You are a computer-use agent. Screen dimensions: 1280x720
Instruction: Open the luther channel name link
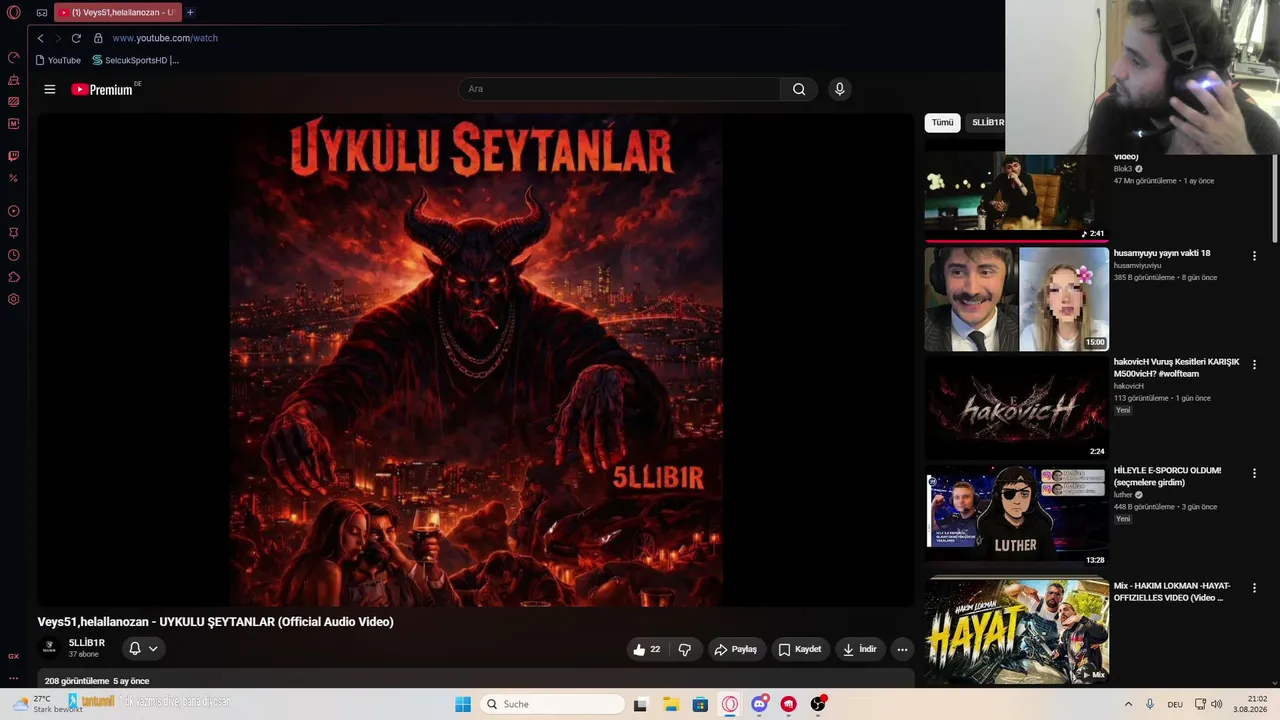click(x=1123, y=495)
